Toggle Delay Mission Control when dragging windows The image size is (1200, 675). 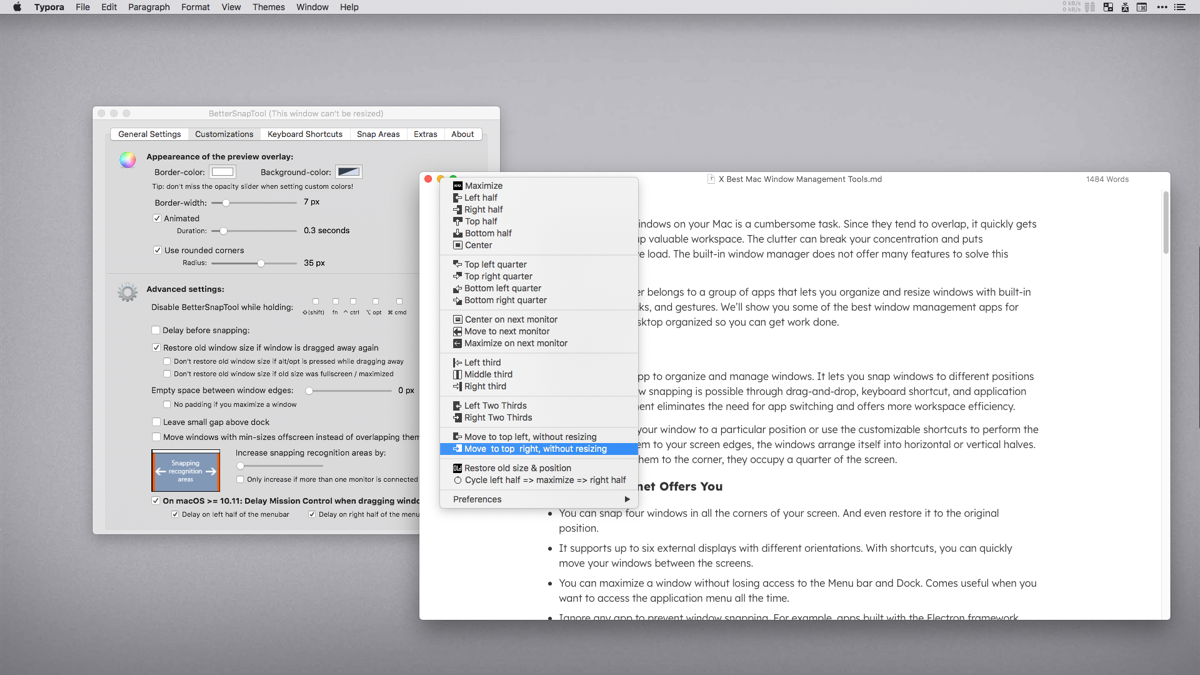pyautogui.click(x=155, y=500)
